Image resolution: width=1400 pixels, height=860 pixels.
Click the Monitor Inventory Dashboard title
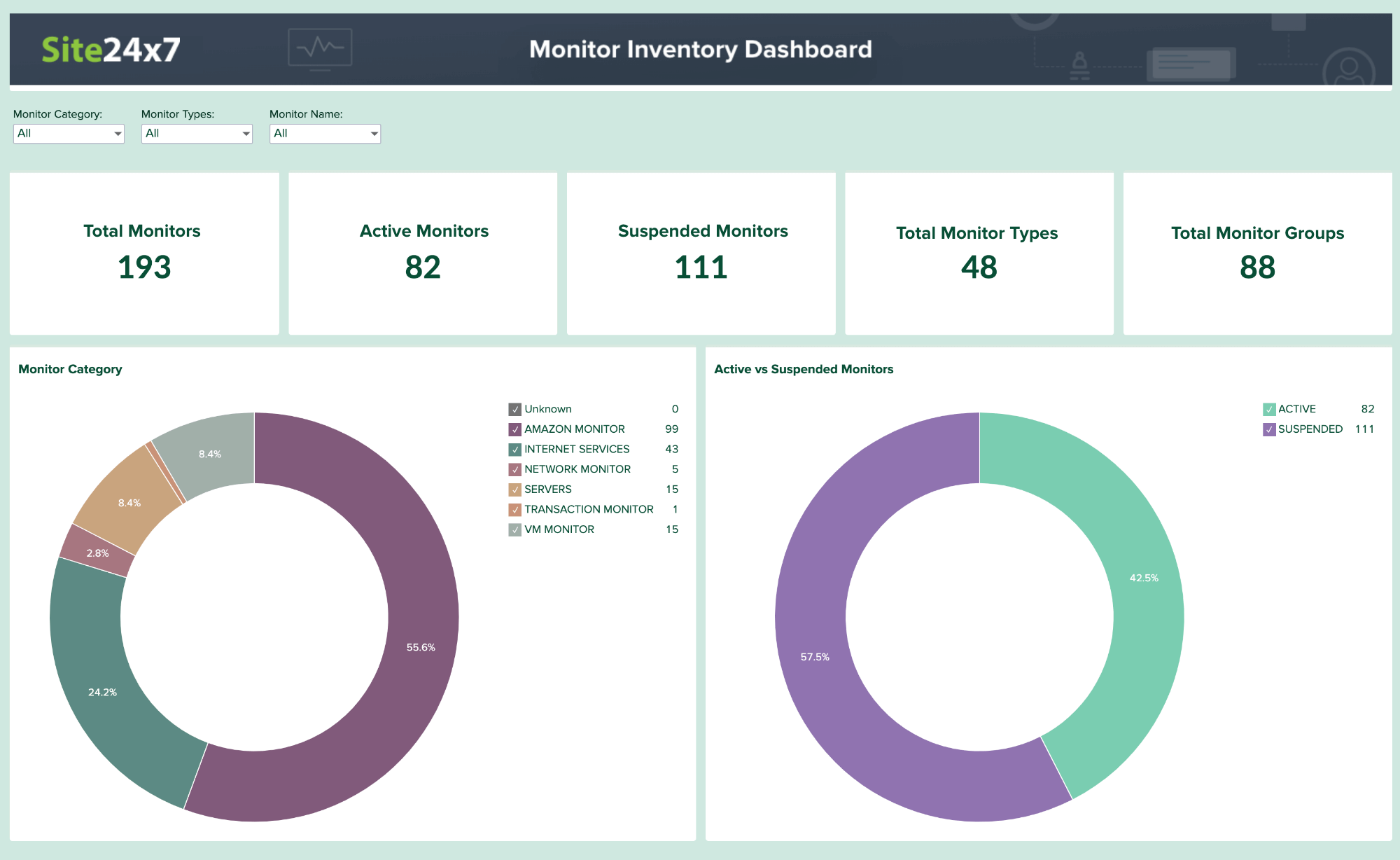(x=699, y=44)
